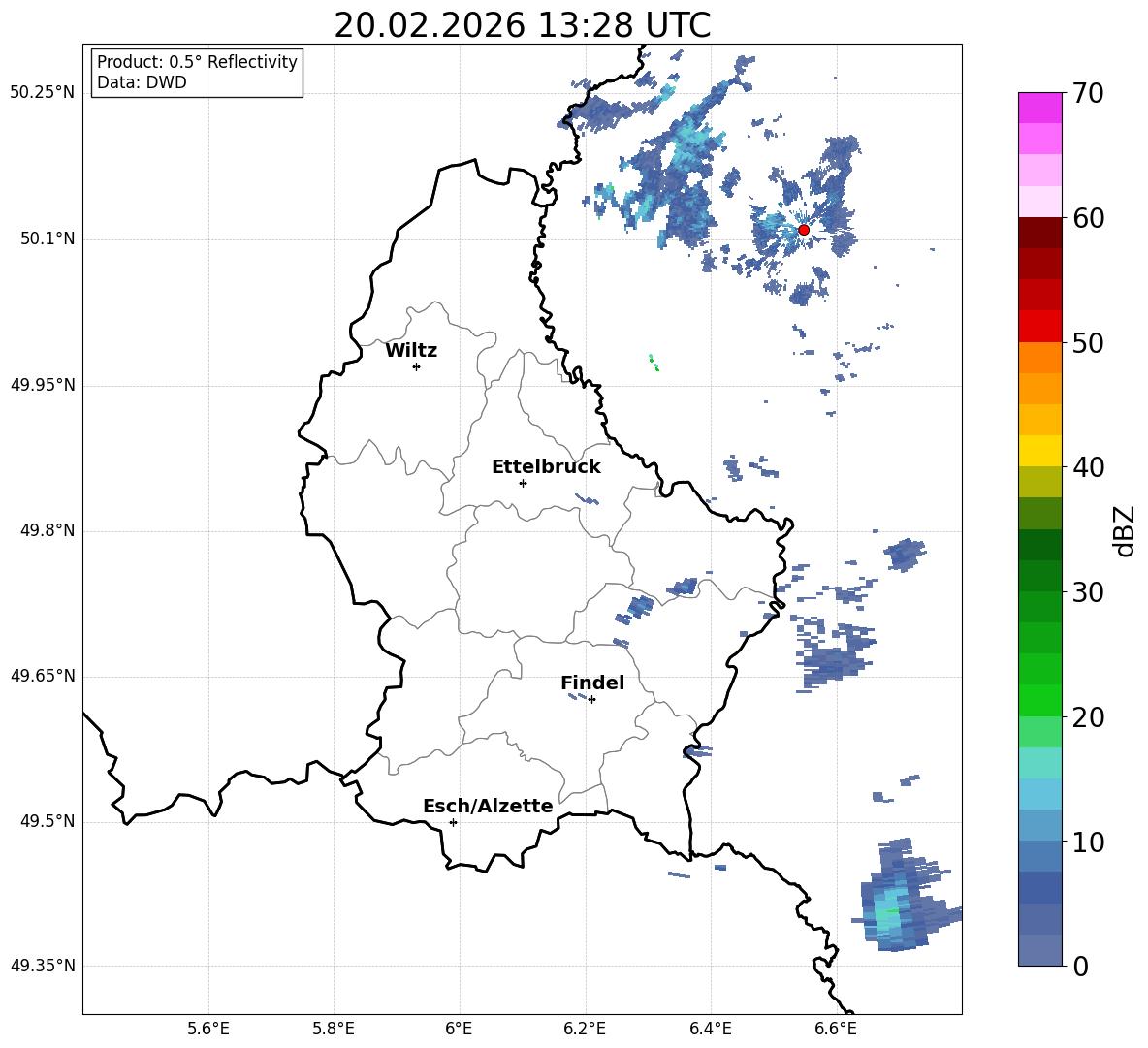This screenshot has height=1048, width=1148.
Task: Click the '6.2°E' longitude label
Action: (585, 1029)
